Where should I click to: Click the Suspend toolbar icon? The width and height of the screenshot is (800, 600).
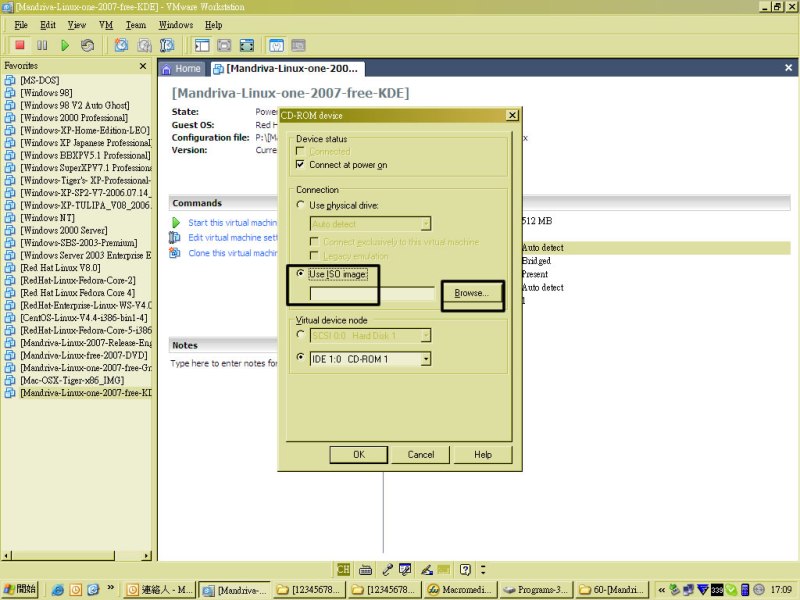click(x=42, y=45)
